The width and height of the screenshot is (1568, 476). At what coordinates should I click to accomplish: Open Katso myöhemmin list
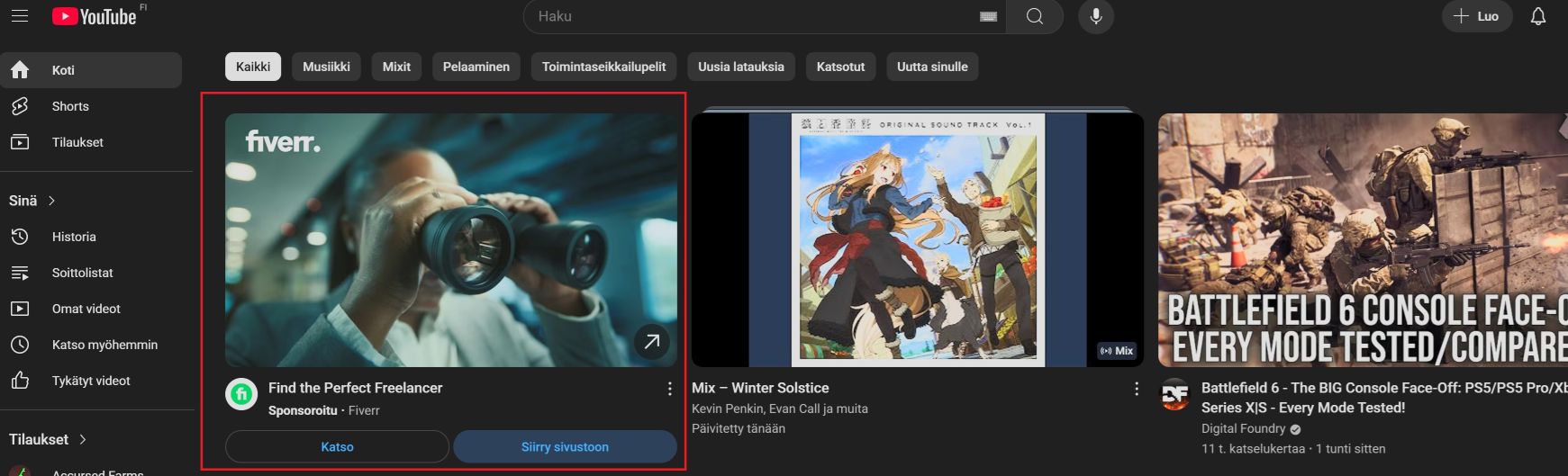[x=91, y=345]
